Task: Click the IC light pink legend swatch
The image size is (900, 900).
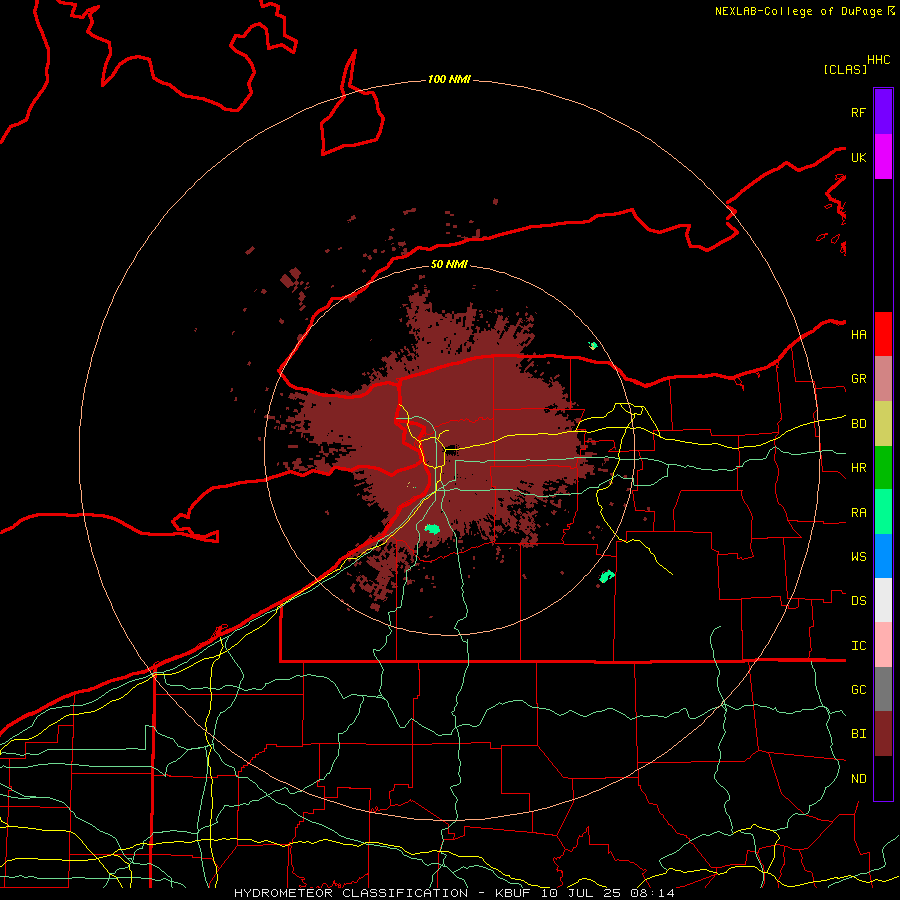Action: point(883,645)
